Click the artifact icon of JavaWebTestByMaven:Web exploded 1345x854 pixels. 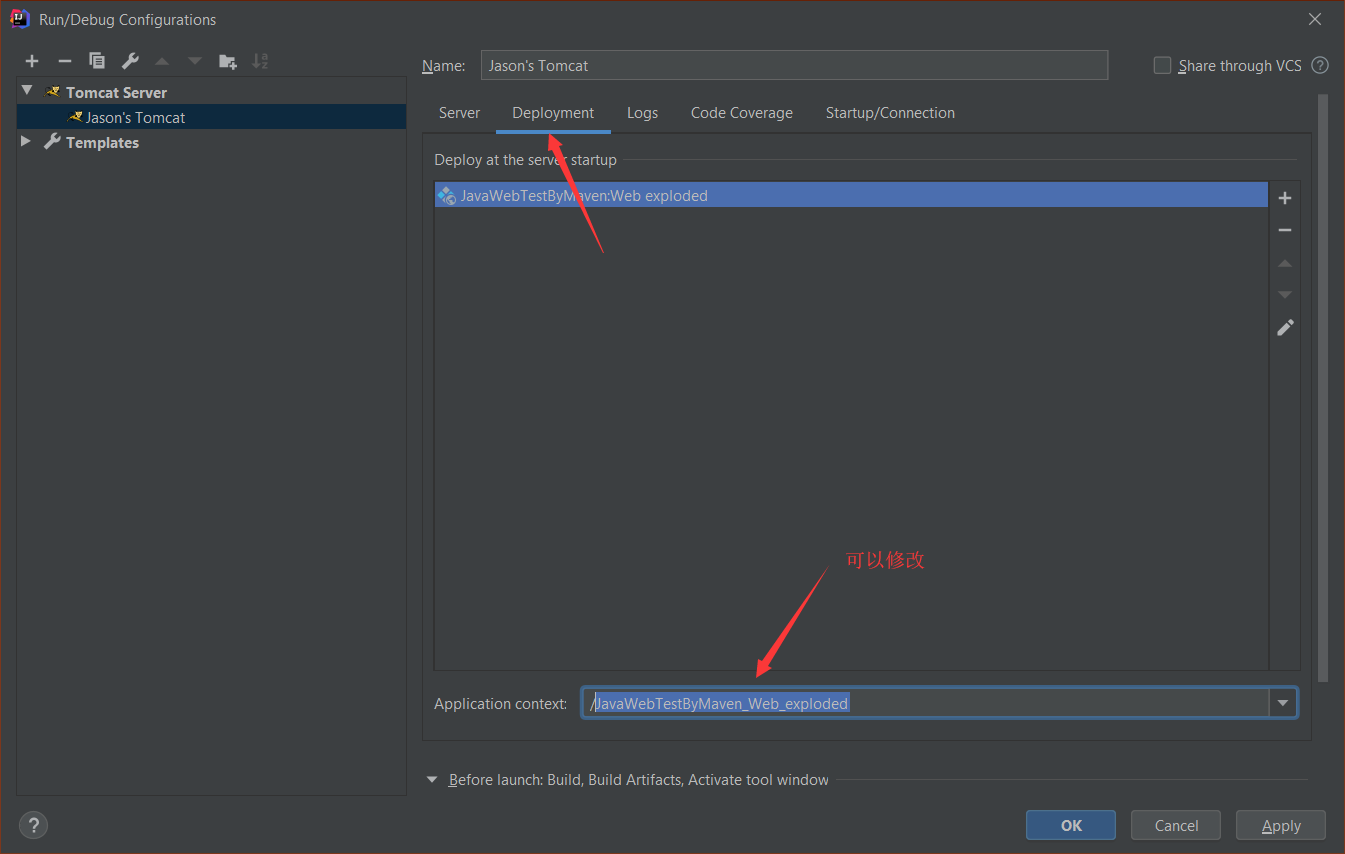[x=447, y=195]
